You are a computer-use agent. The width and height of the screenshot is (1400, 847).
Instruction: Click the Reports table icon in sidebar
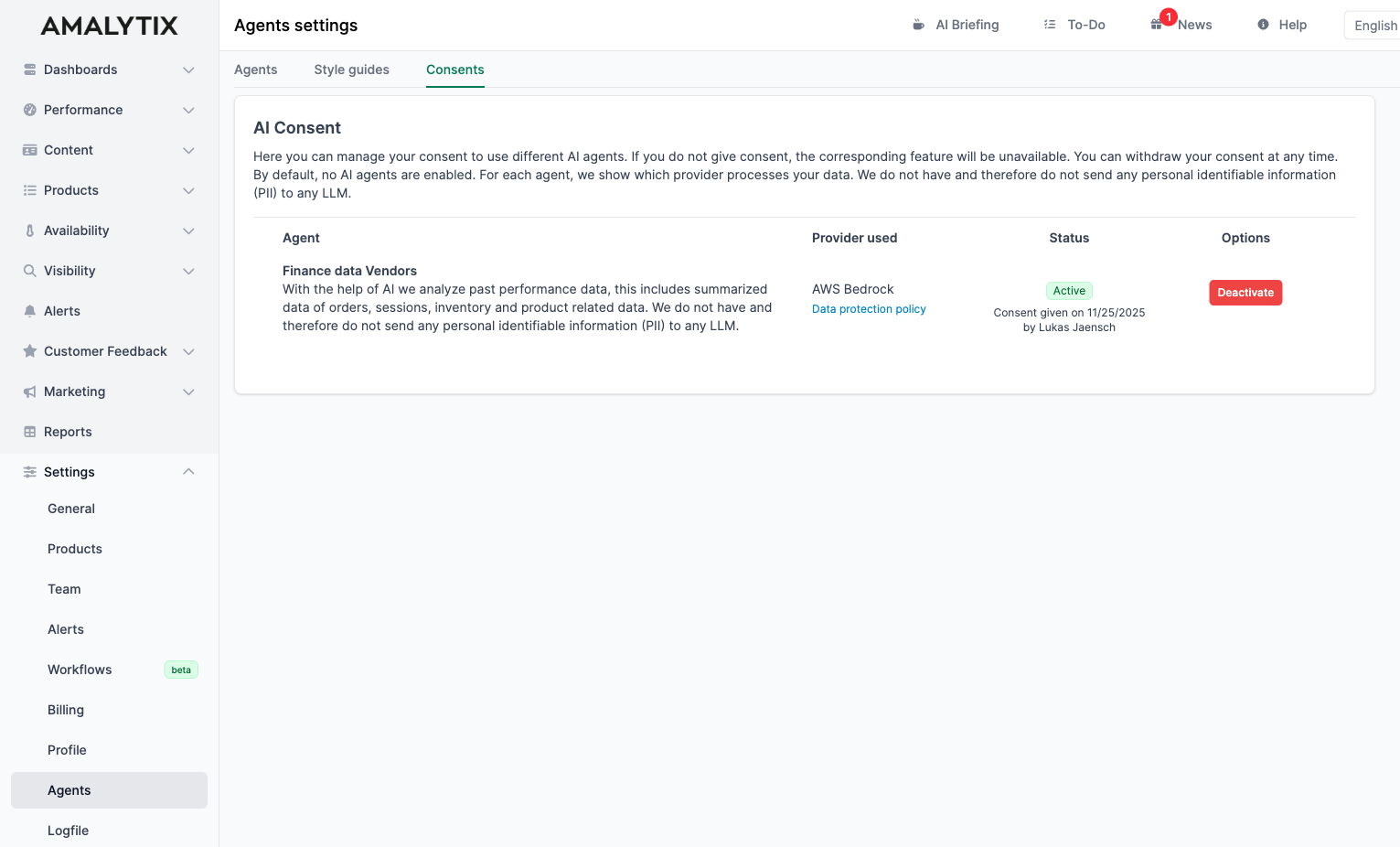30,432
